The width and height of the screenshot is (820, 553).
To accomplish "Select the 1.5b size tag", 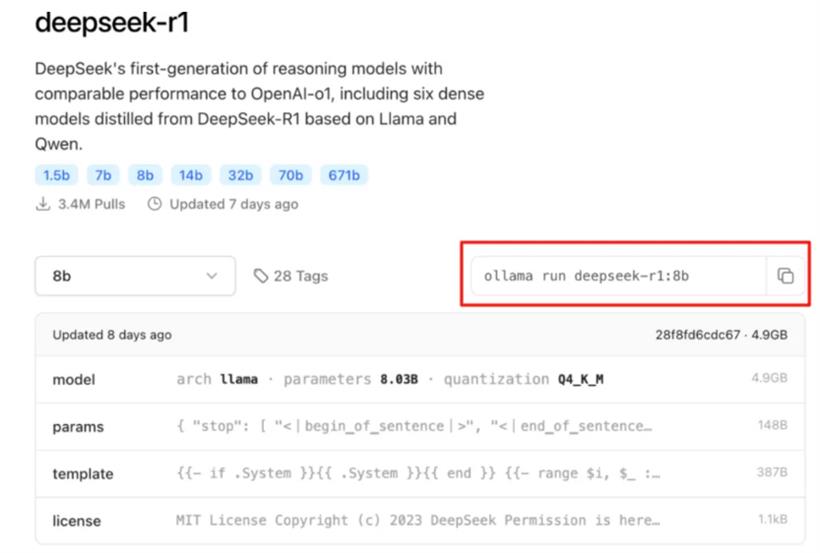I will pos(56,175).
